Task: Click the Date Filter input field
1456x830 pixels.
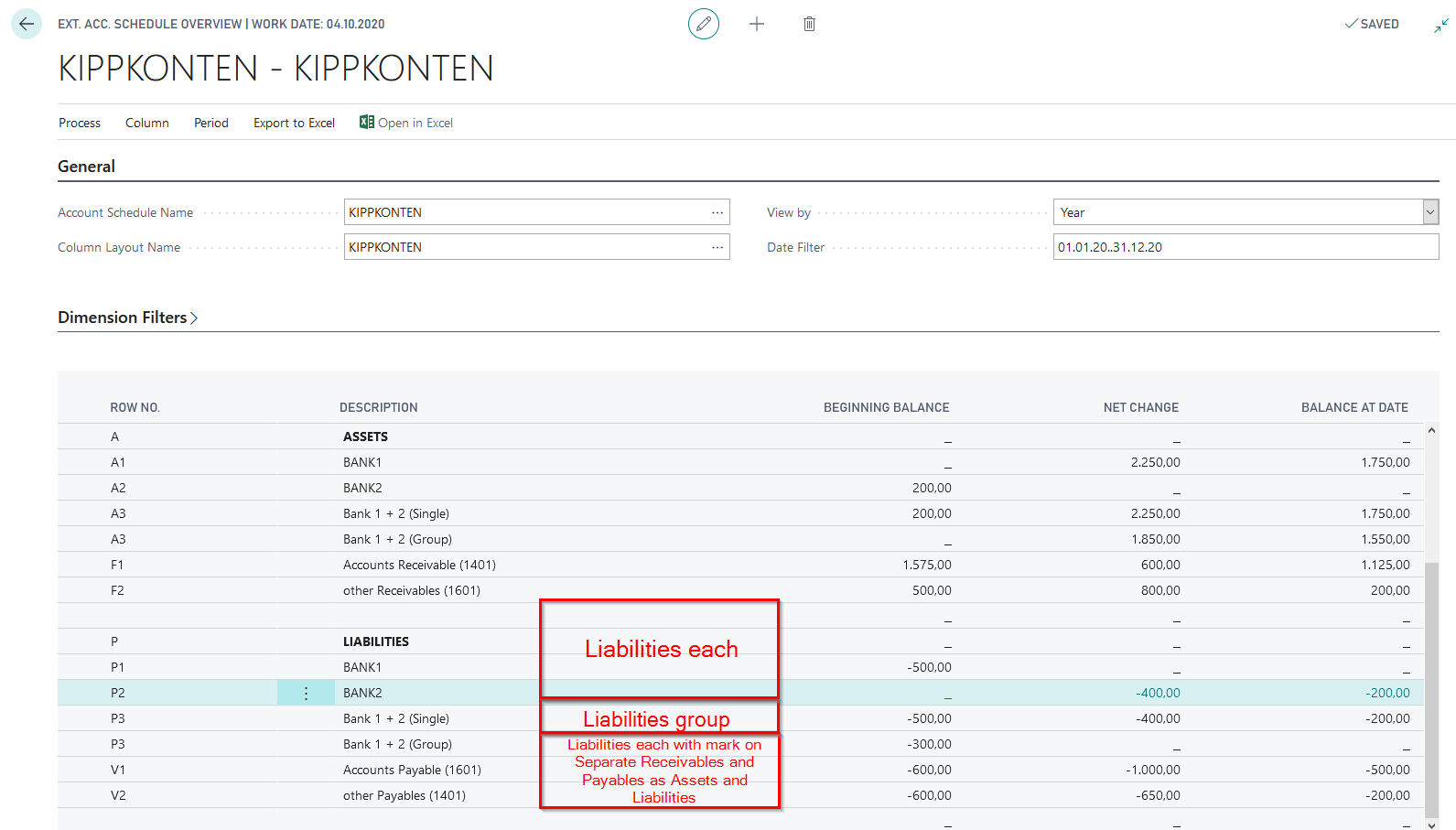Action: click(1245, 247)
